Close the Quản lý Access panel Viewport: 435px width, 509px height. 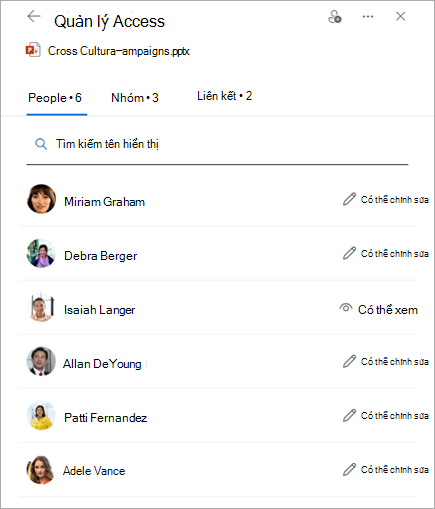coord(400,16)
